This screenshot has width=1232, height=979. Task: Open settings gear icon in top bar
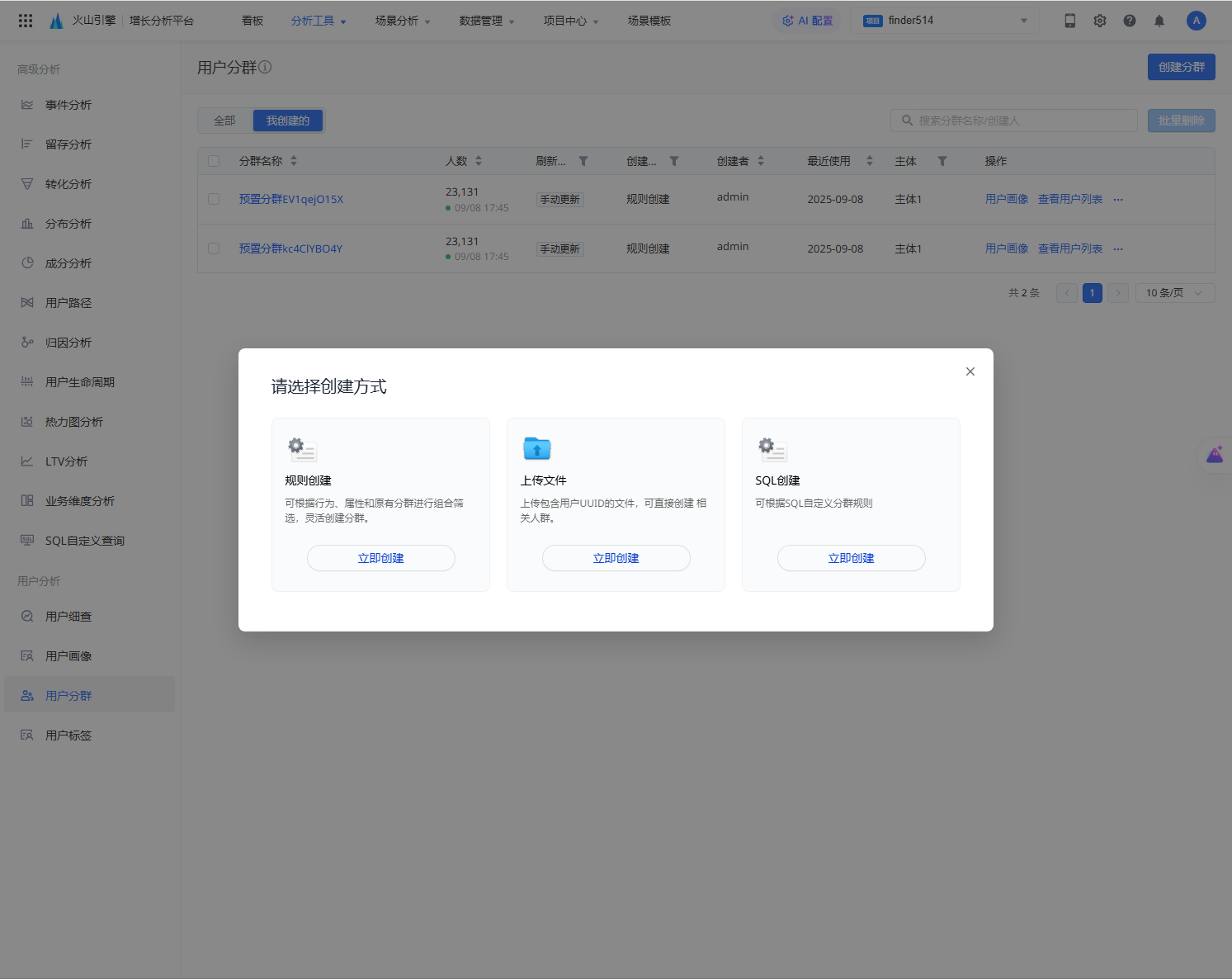pos(1099,21)
